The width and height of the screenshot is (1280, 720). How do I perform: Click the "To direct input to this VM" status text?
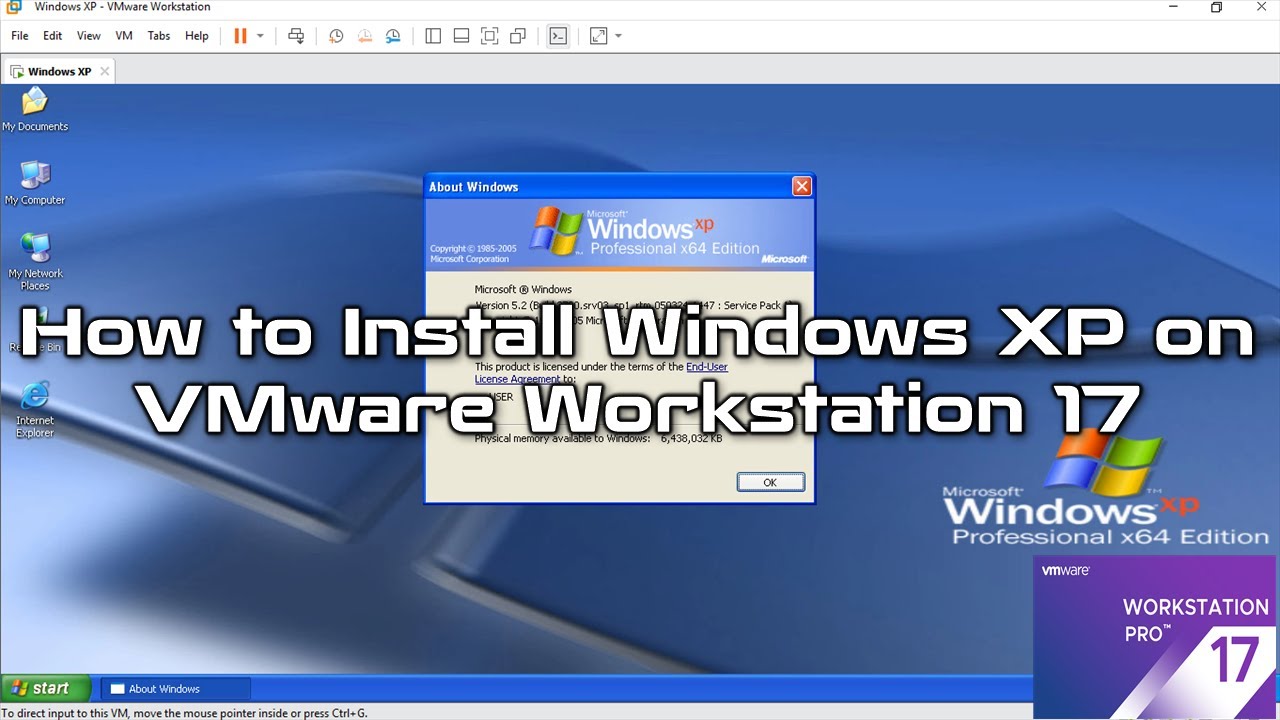(x=184, y=713)
